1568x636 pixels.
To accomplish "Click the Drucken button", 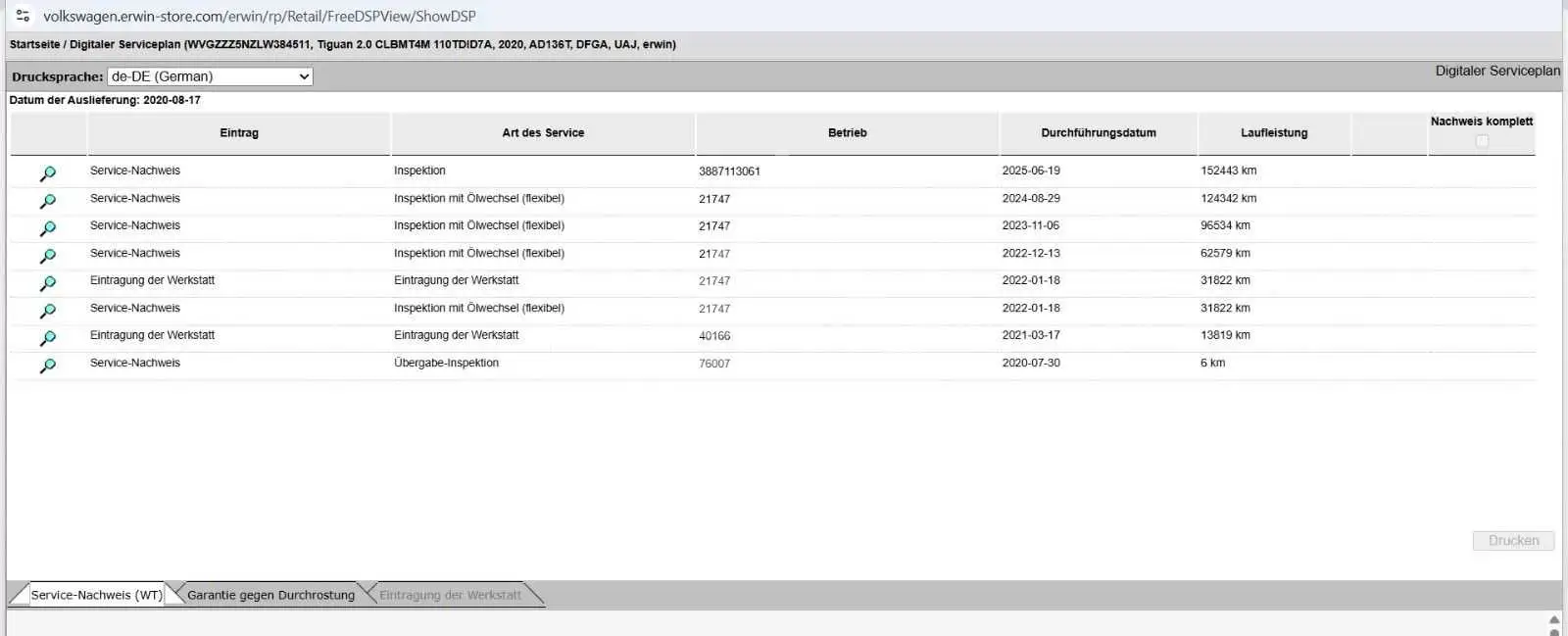I will pyautogui.click(x=1513, y=540).
